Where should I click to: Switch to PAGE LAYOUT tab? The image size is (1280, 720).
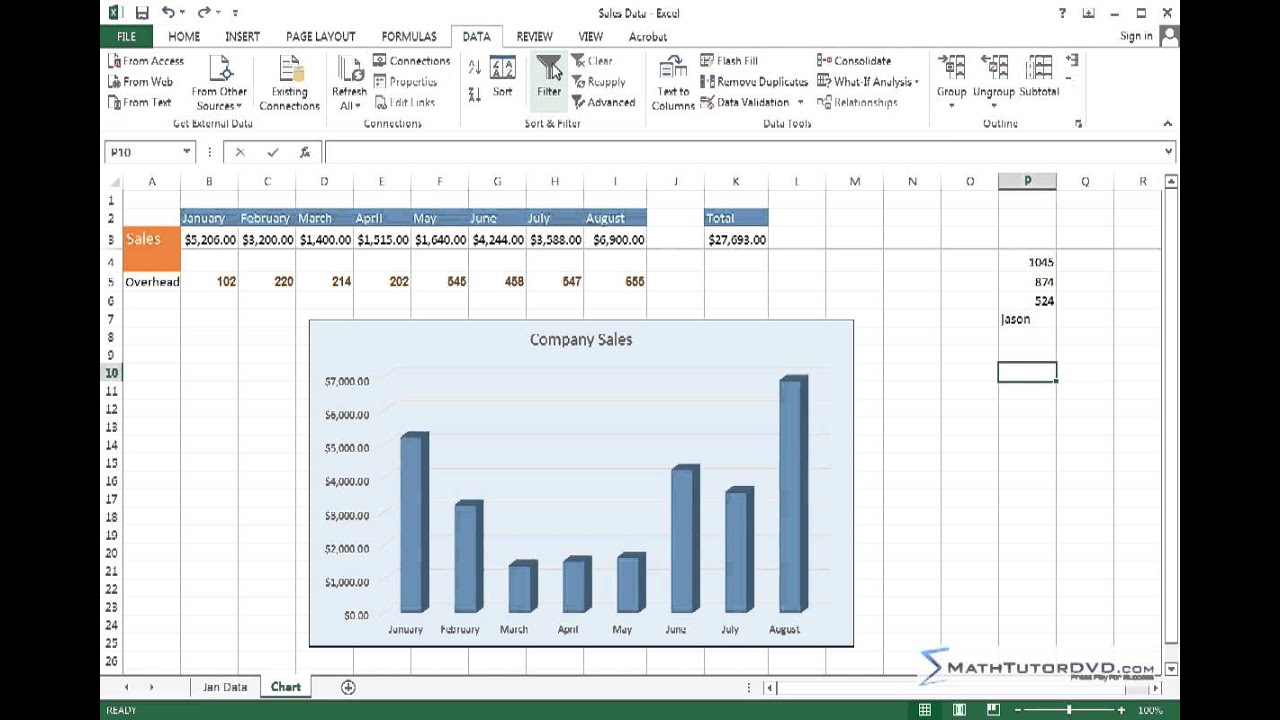[x=320, y=36]
